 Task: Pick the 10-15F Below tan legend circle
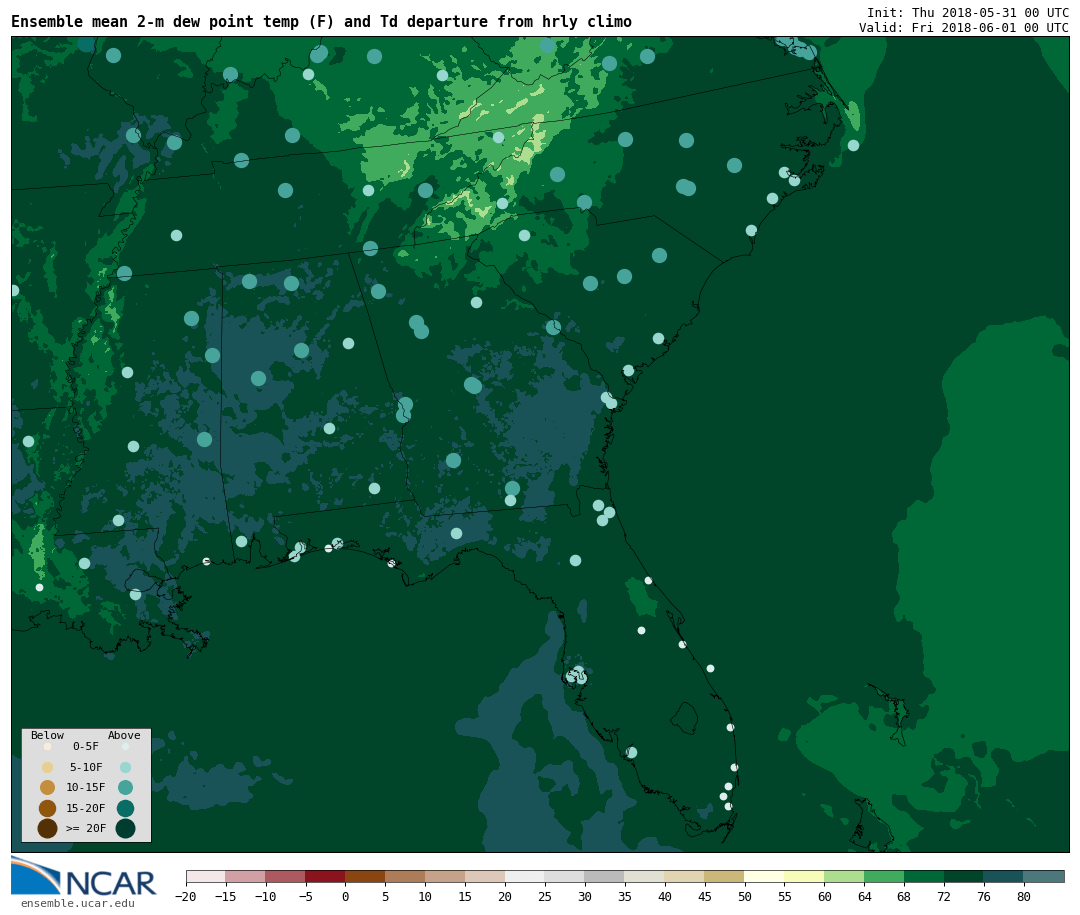[47, 787]
